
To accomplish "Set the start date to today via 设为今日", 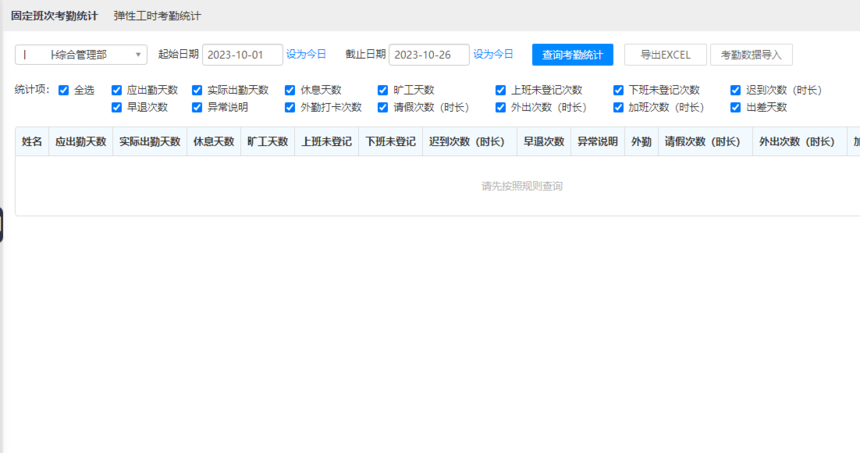I will tap(306, 54).
